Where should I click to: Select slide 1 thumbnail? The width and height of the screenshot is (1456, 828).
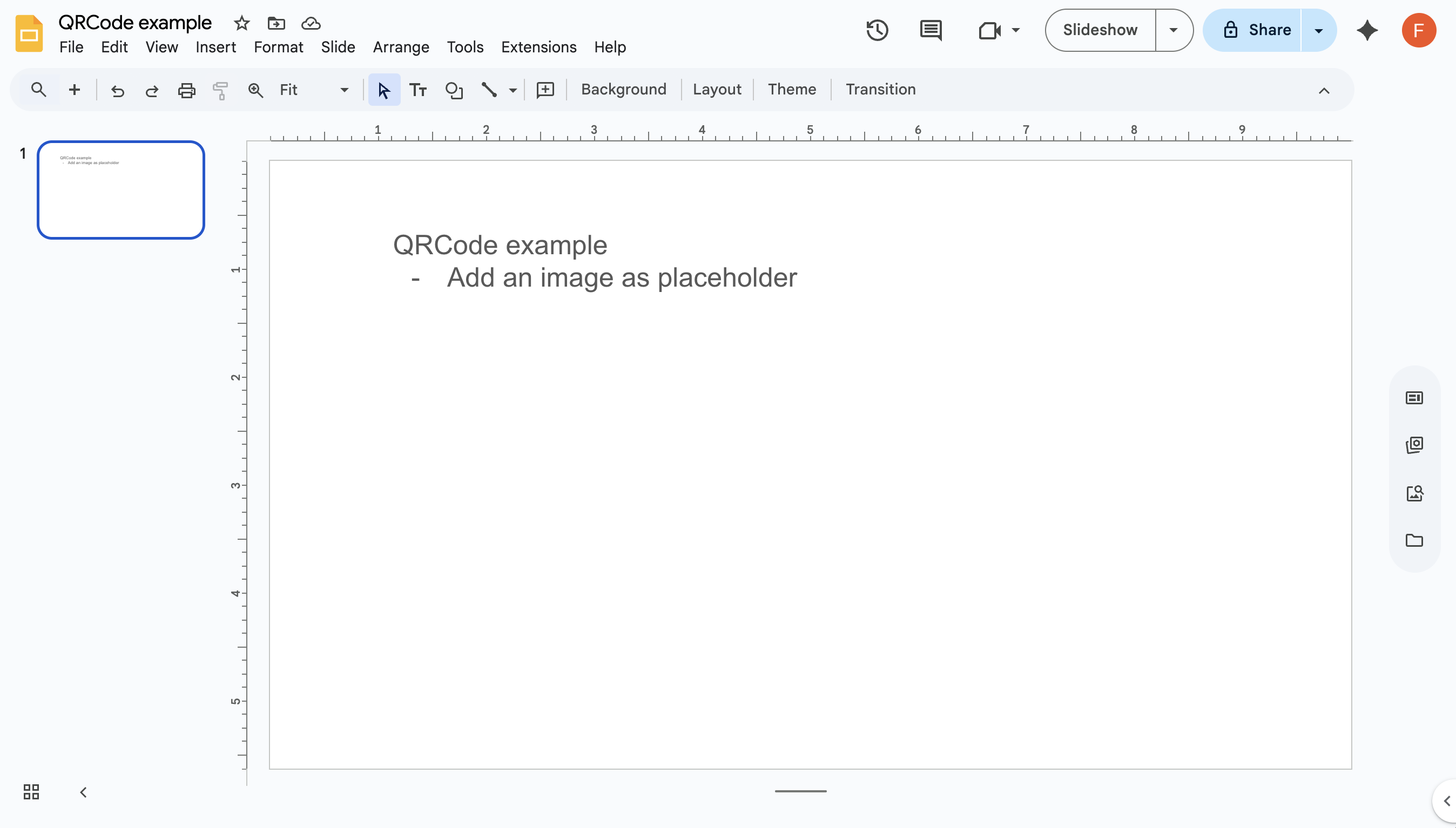[120, 190]
